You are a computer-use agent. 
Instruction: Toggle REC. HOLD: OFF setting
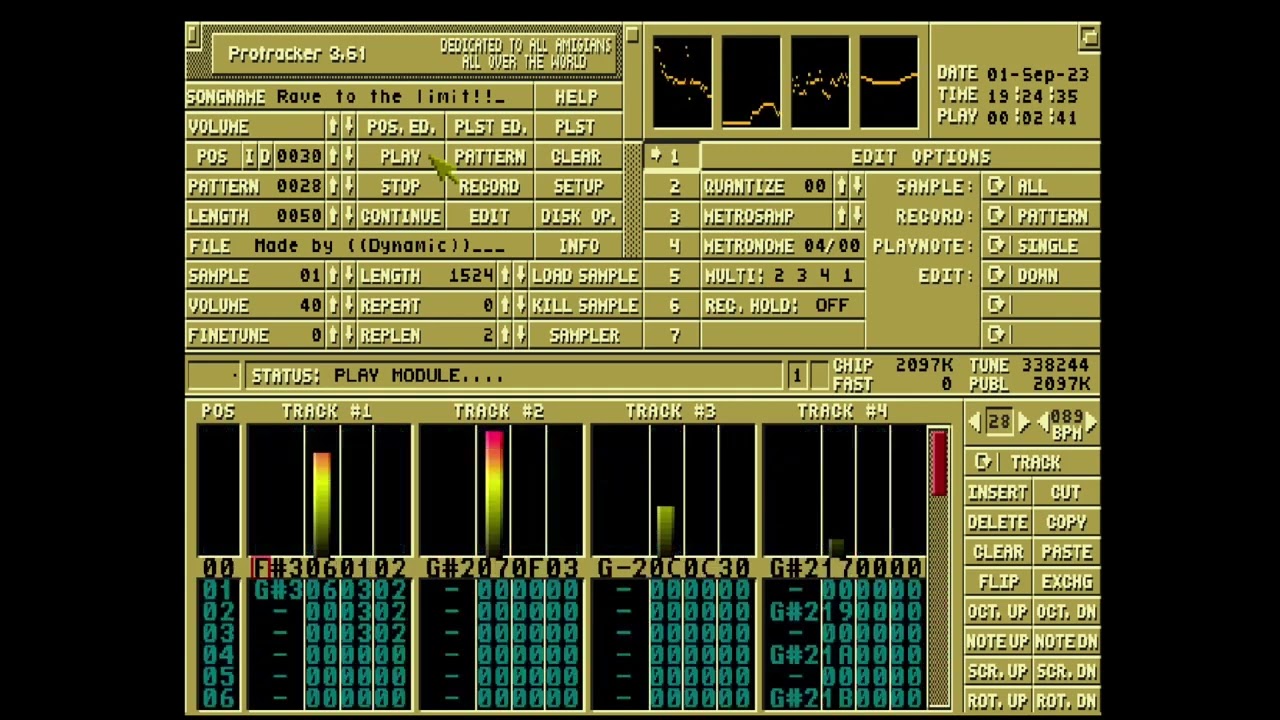pyautogui.click(x=783, y=306)
